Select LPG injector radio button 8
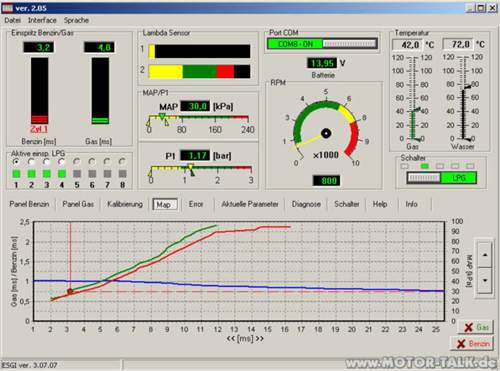500x371 pixels. [x=122, y=162]
